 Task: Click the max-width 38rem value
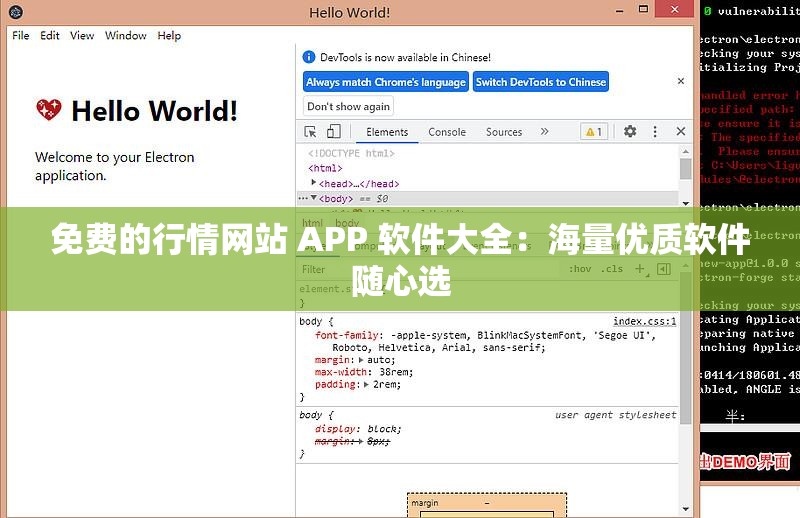tap(396, 372)
